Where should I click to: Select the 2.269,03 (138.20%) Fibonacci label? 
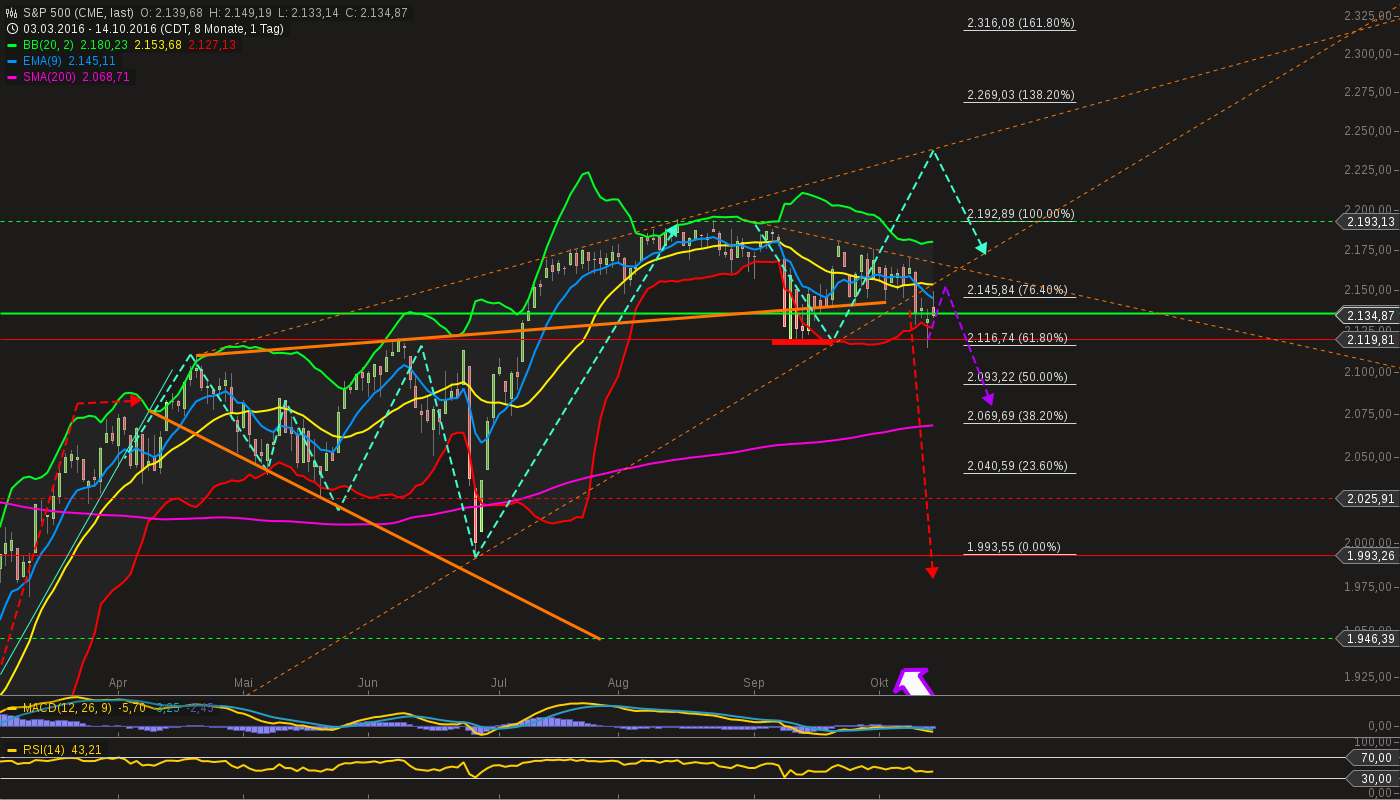1021,95
